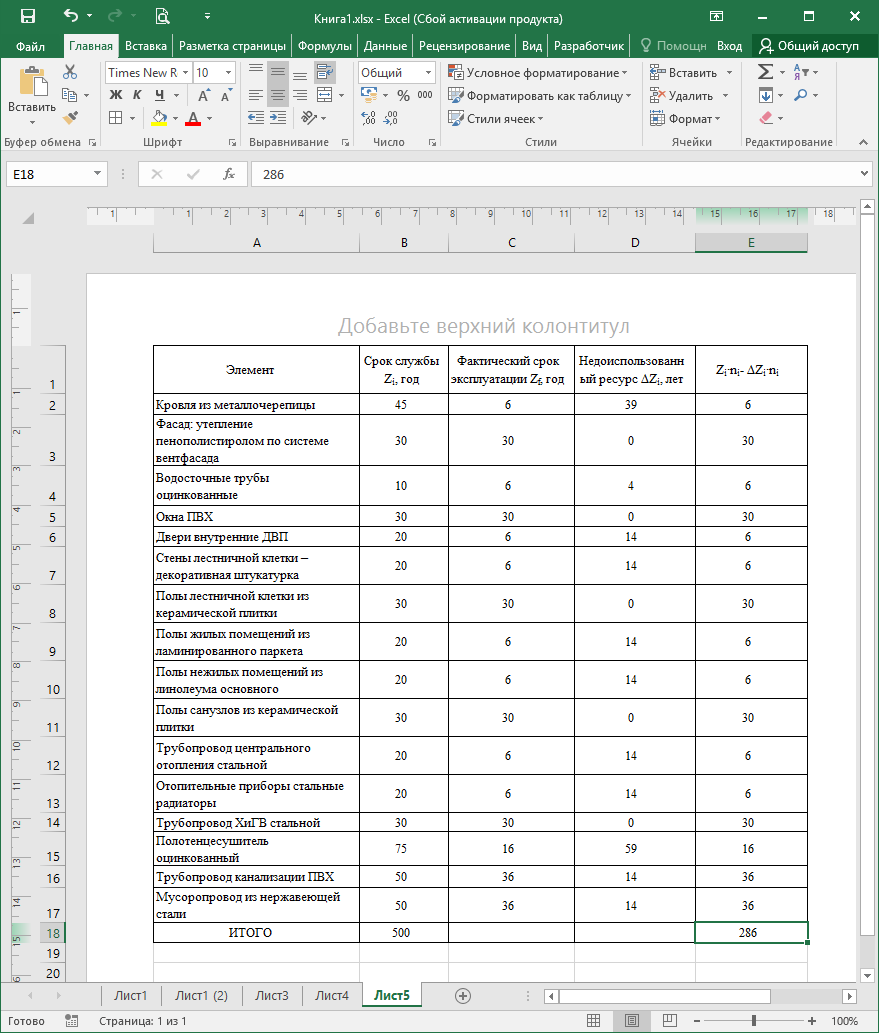Copy the selected cell
The image size is (879, 1033).
[x=69, y=95]
